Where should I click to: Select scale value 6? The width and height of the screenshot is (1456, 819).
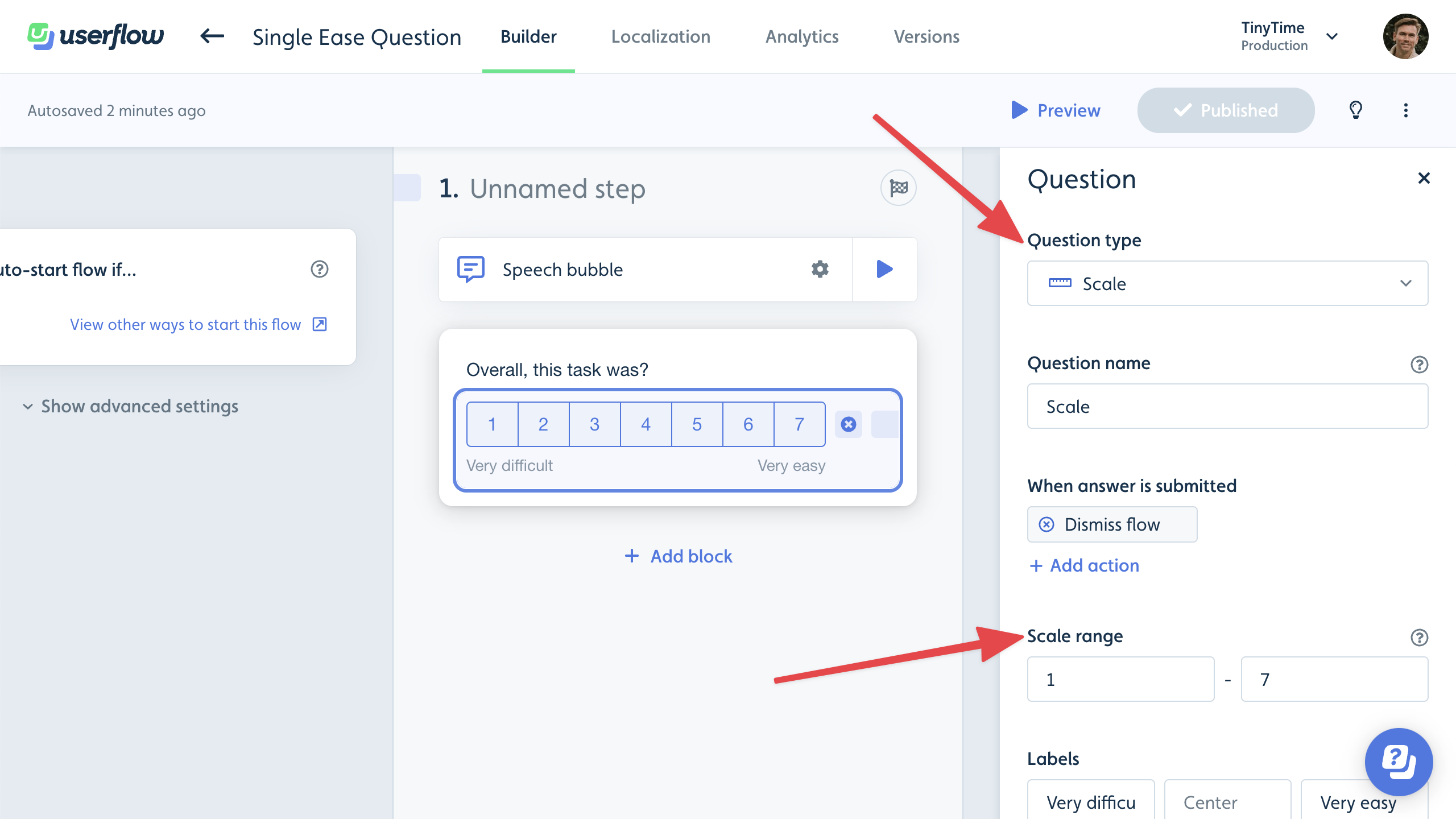(748, 424)
